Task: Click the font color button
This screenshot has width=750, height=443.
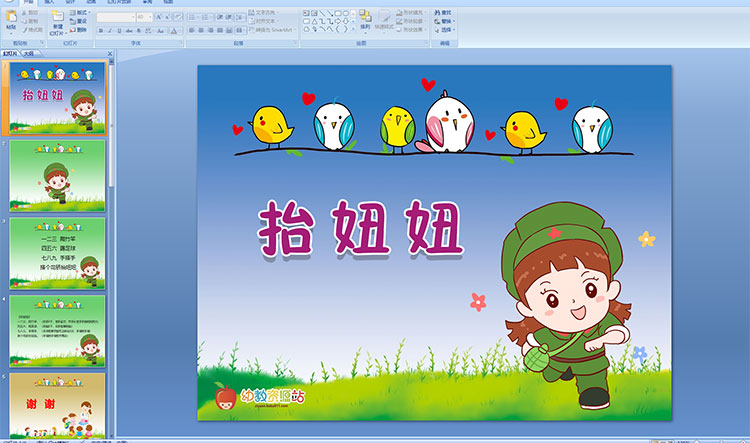Action: [172, 31]
